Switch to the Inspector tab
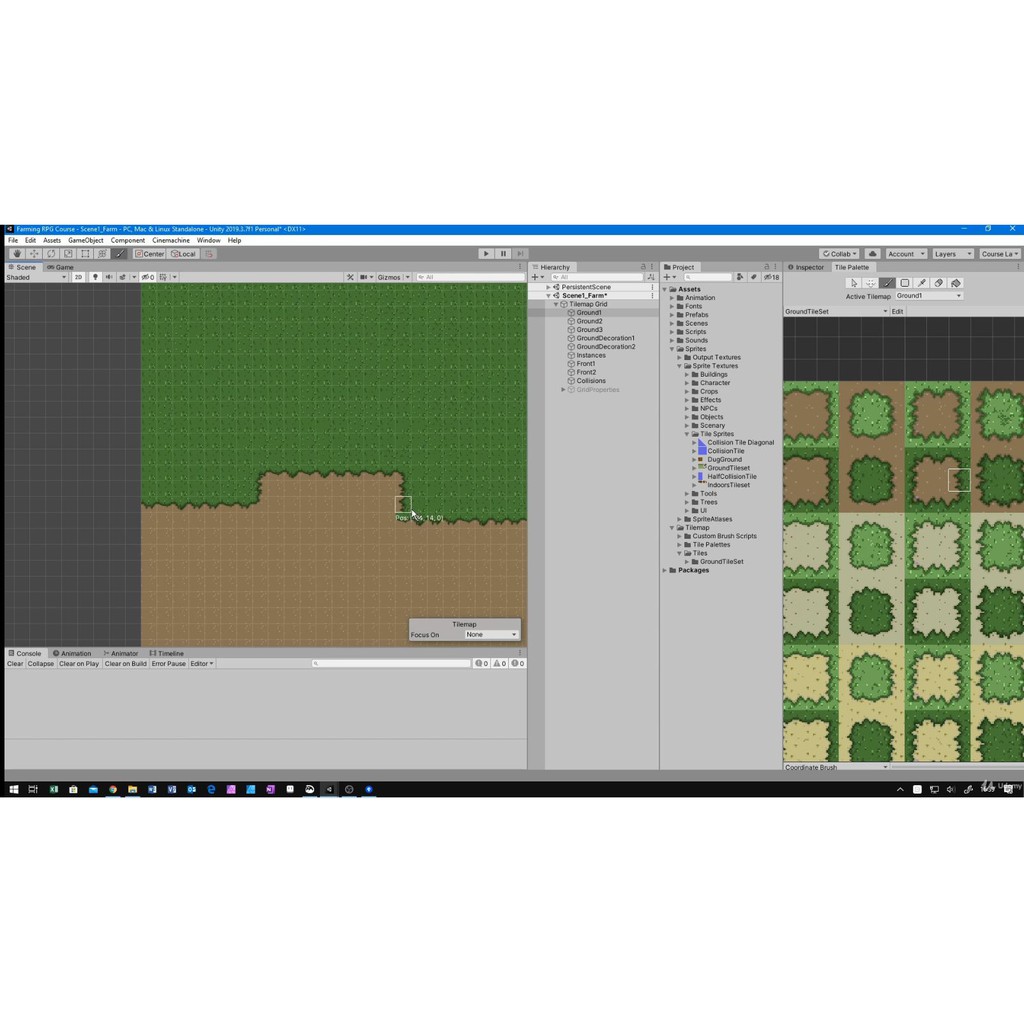The image size is (1024, 1024). 806,267
